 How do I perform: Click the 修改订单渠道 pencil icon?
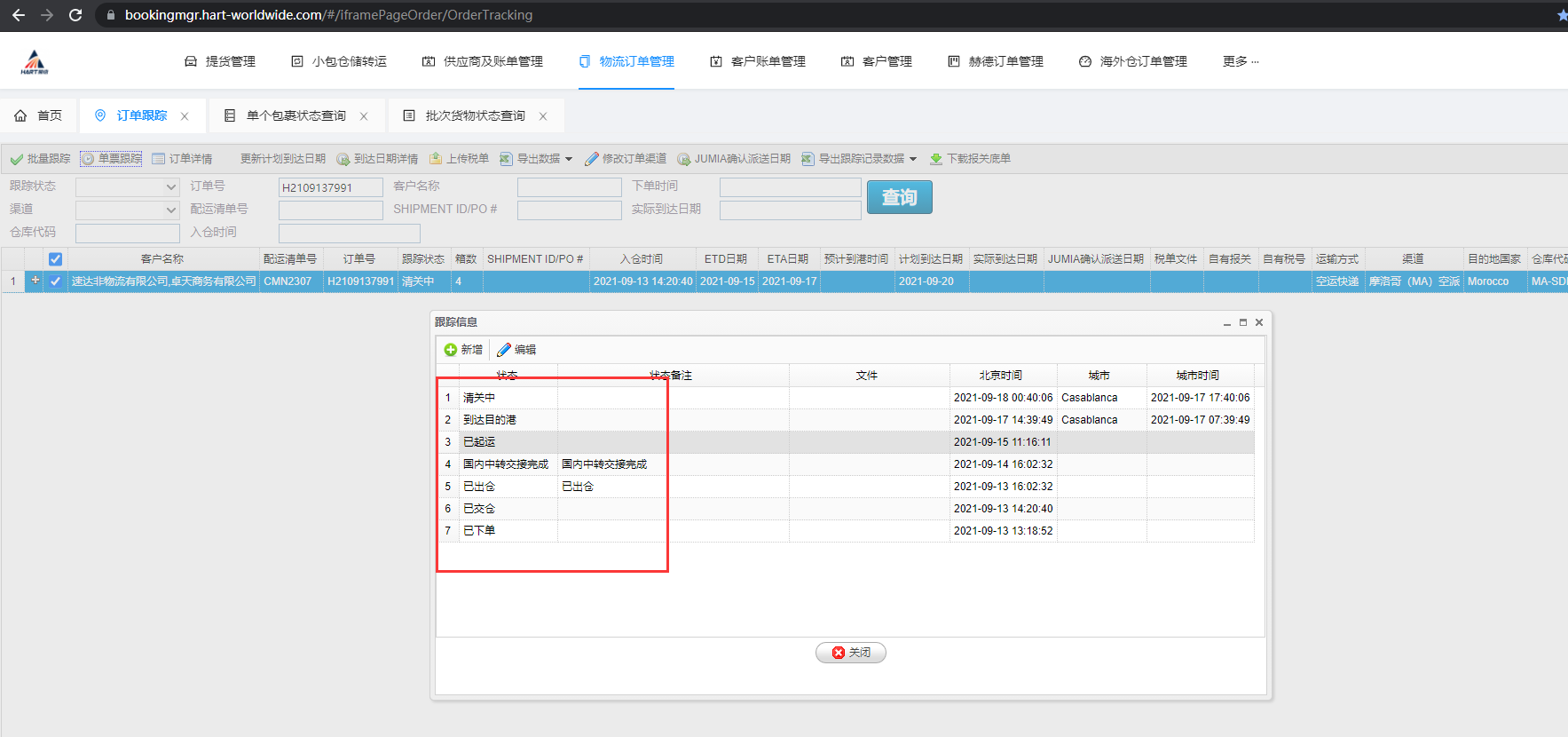[x=592, y=159]
